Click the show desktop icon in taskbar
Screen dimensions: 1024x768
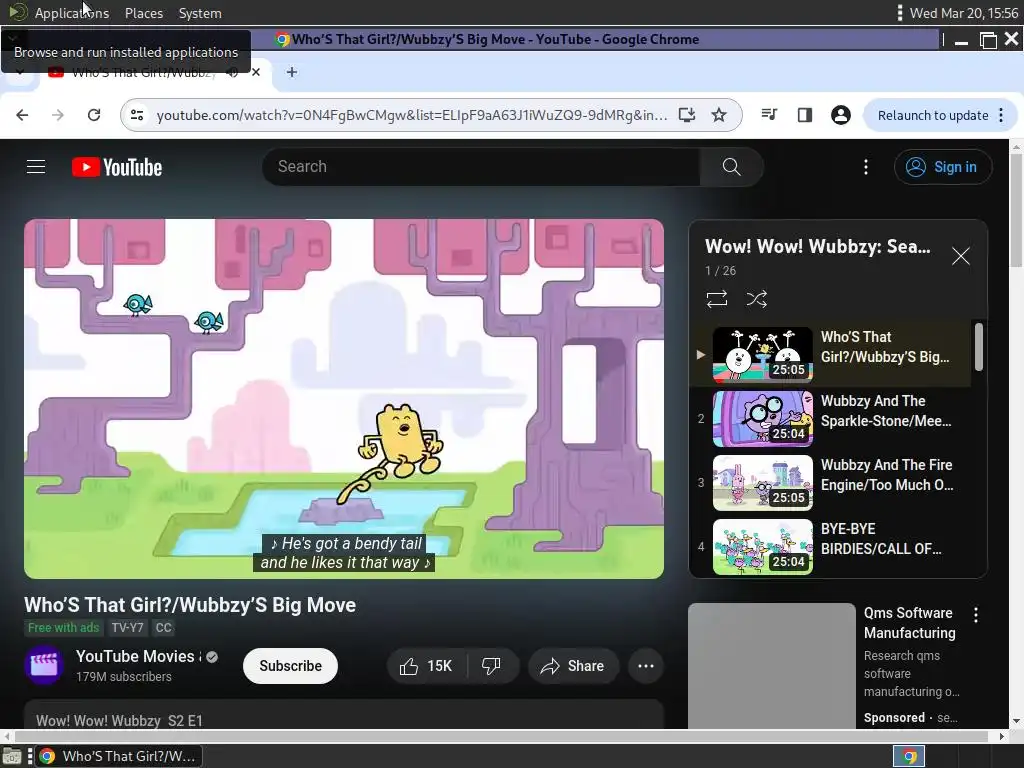pyautogui.click(x=12, y=756)
